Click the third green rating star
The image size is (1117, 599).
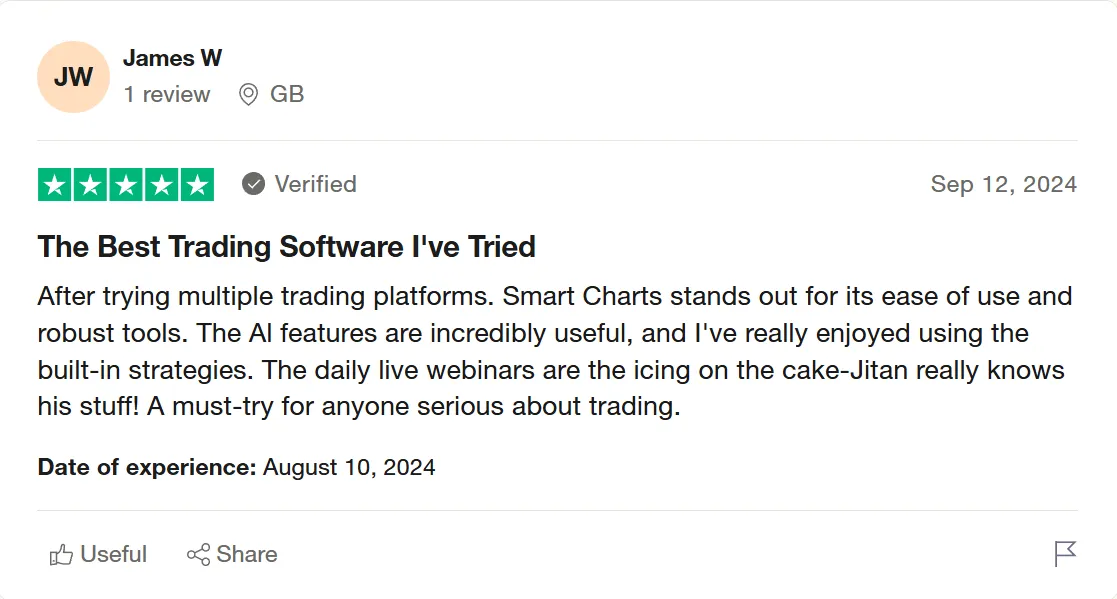[x=126, y=184]
